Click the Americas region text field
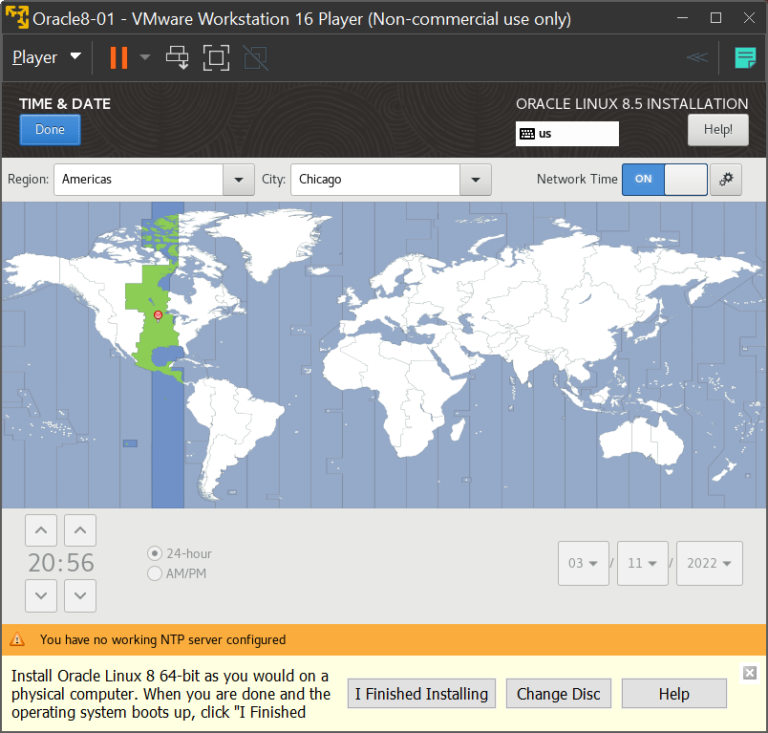 (139, 180)
